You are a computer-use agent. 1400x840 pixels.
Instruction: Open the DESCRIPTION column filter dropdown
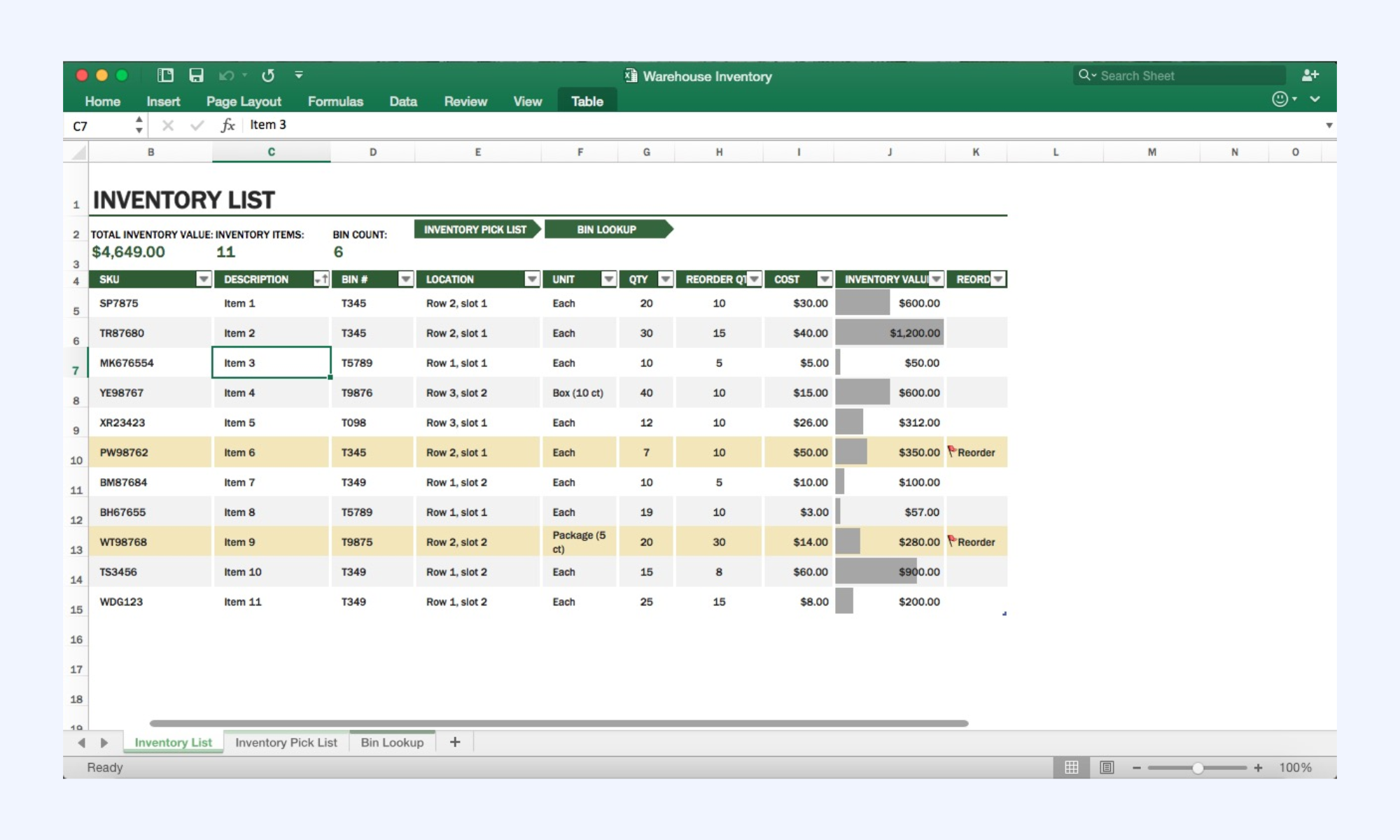click(x=321, y=279)
